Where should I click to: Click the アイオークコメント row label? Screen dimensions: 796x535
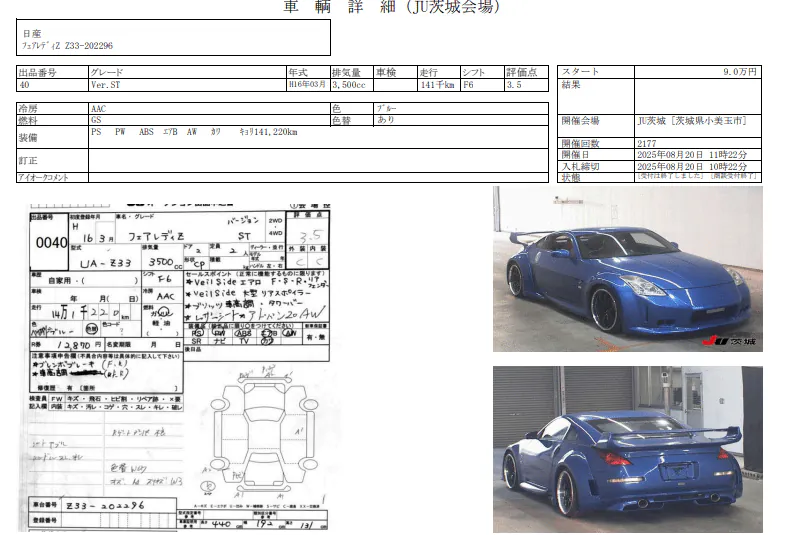point(43,177)
